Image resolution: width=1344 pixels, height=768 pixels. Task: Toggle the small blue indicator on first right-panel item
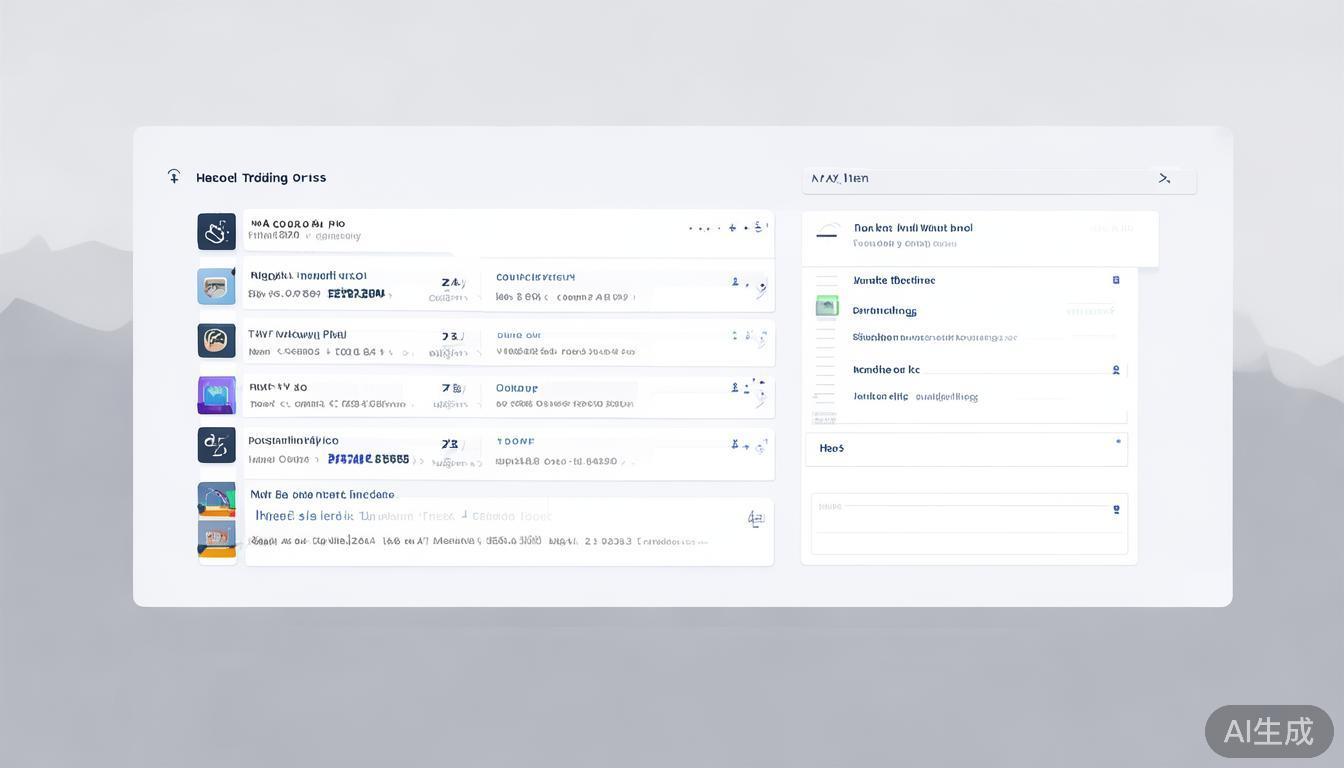coord(1116,280)
